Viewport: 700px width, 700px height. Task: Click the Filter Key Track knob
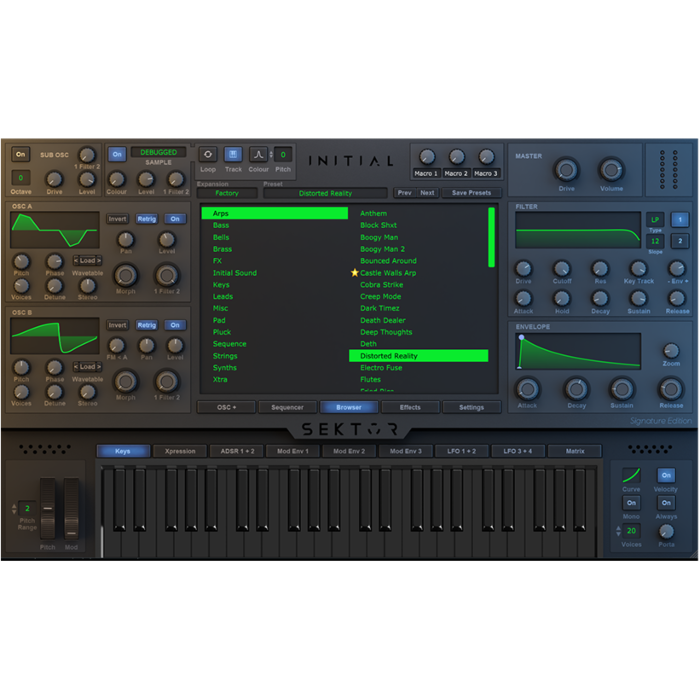point(638,268)
